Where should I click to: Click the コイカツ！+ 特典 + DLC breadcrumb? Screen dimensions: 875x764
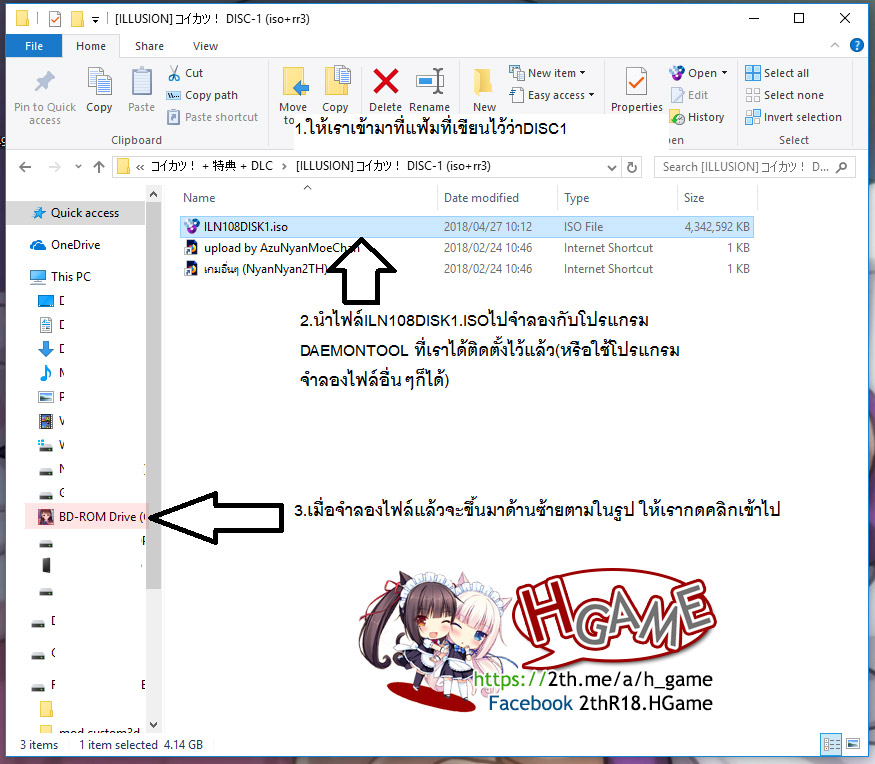(211, 166)
